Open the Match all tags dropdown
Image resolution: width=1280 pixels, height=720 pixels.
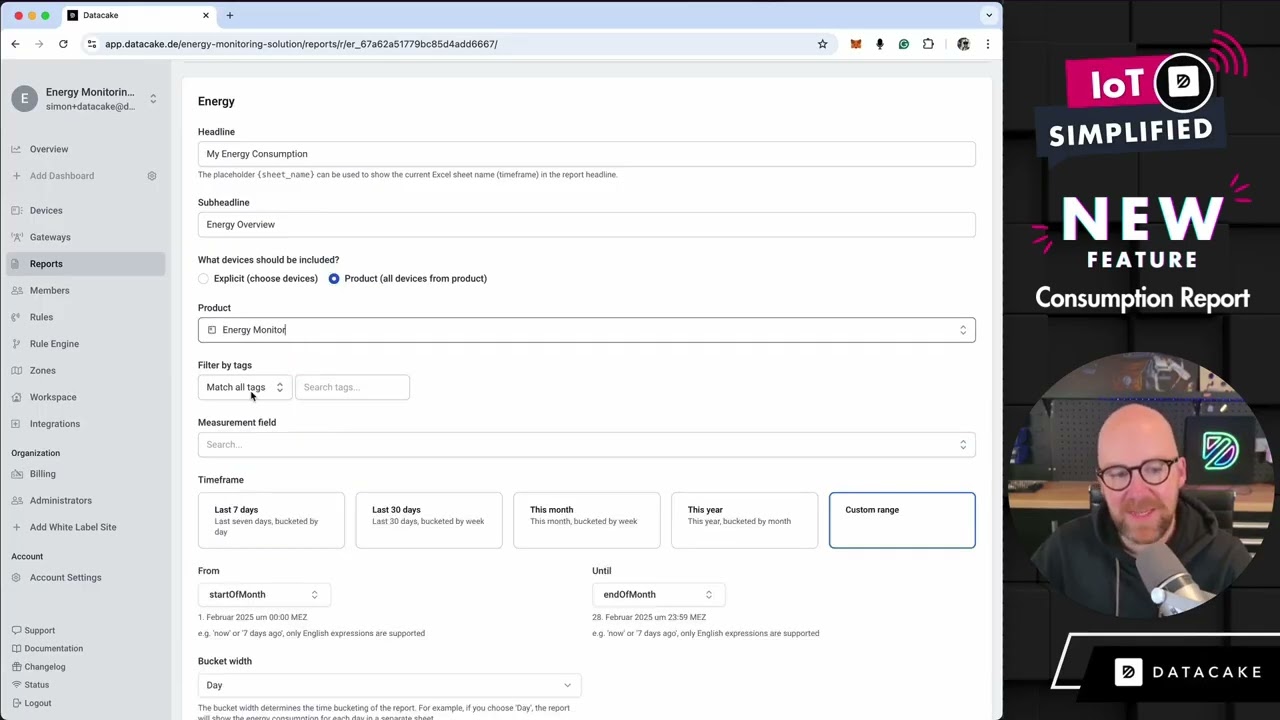(x=245, y=387)
